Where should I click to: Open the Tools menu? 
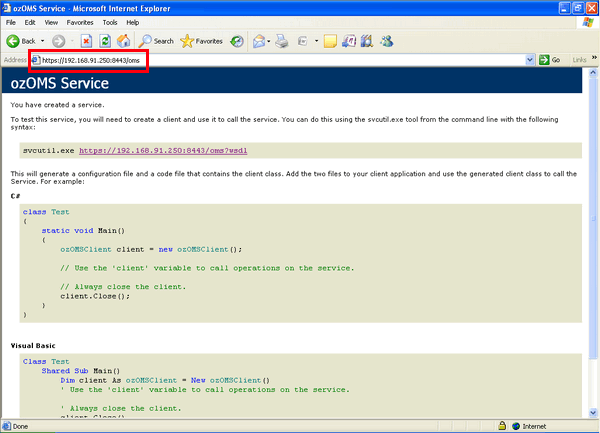[110, 23]
